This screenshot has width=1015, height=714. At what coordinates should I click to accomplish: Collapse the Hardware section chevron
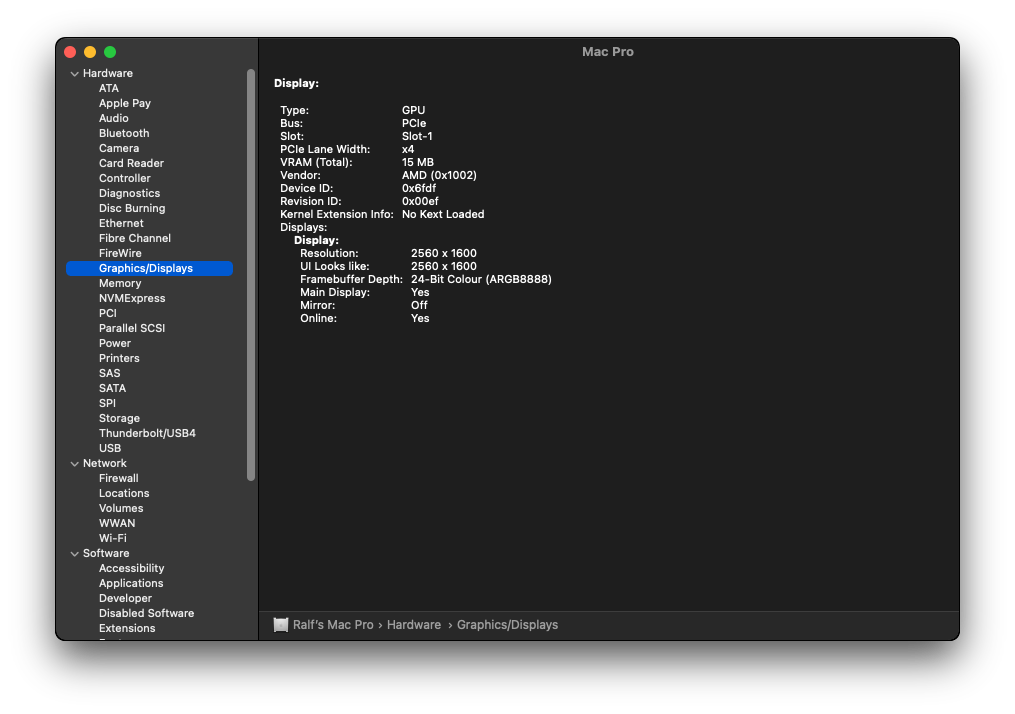pos(74,74)
